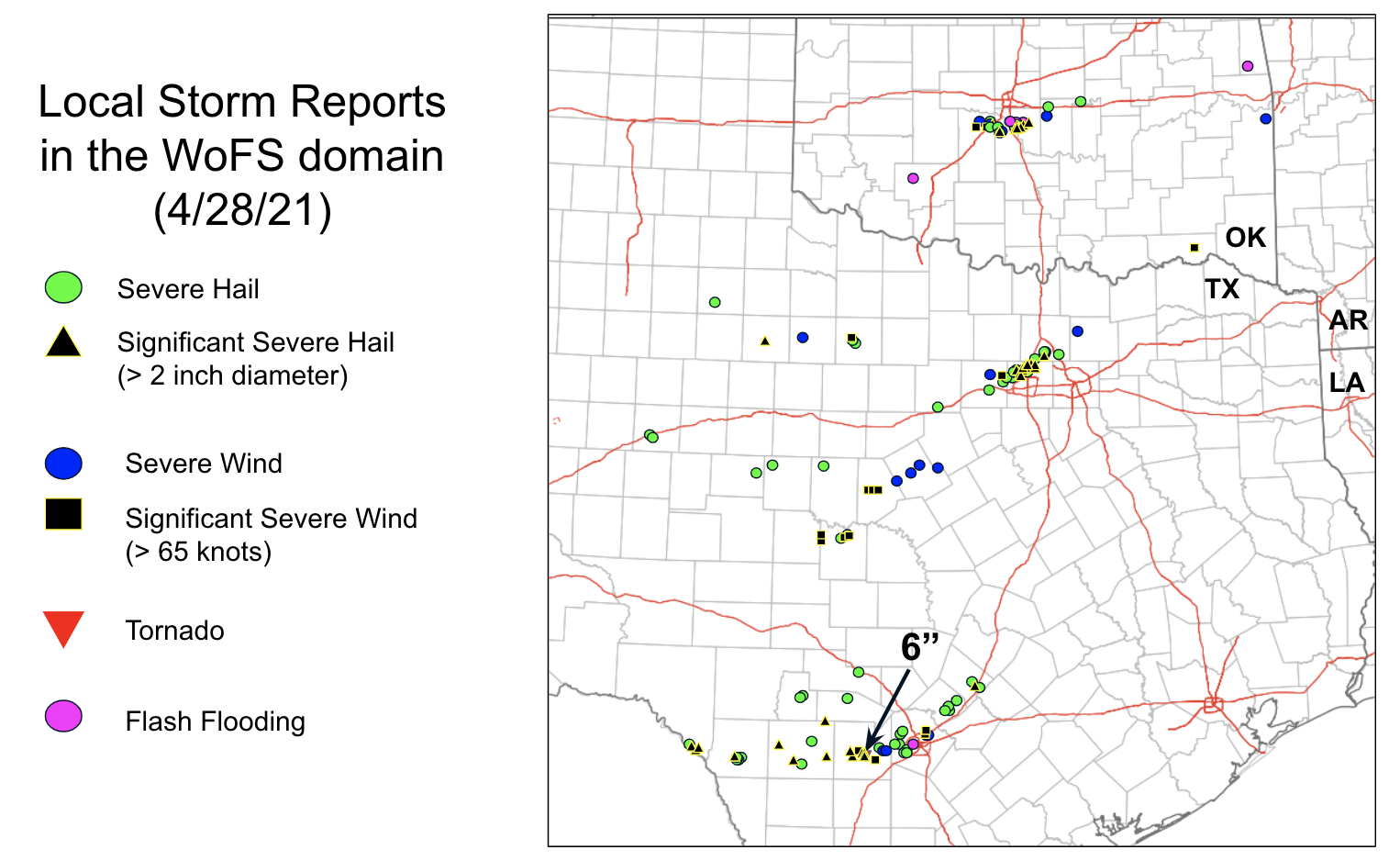Click the red Tornado triangle legend icon
Image resolution: width=1400 pixels, height=861 pixels.
point(63,630)
